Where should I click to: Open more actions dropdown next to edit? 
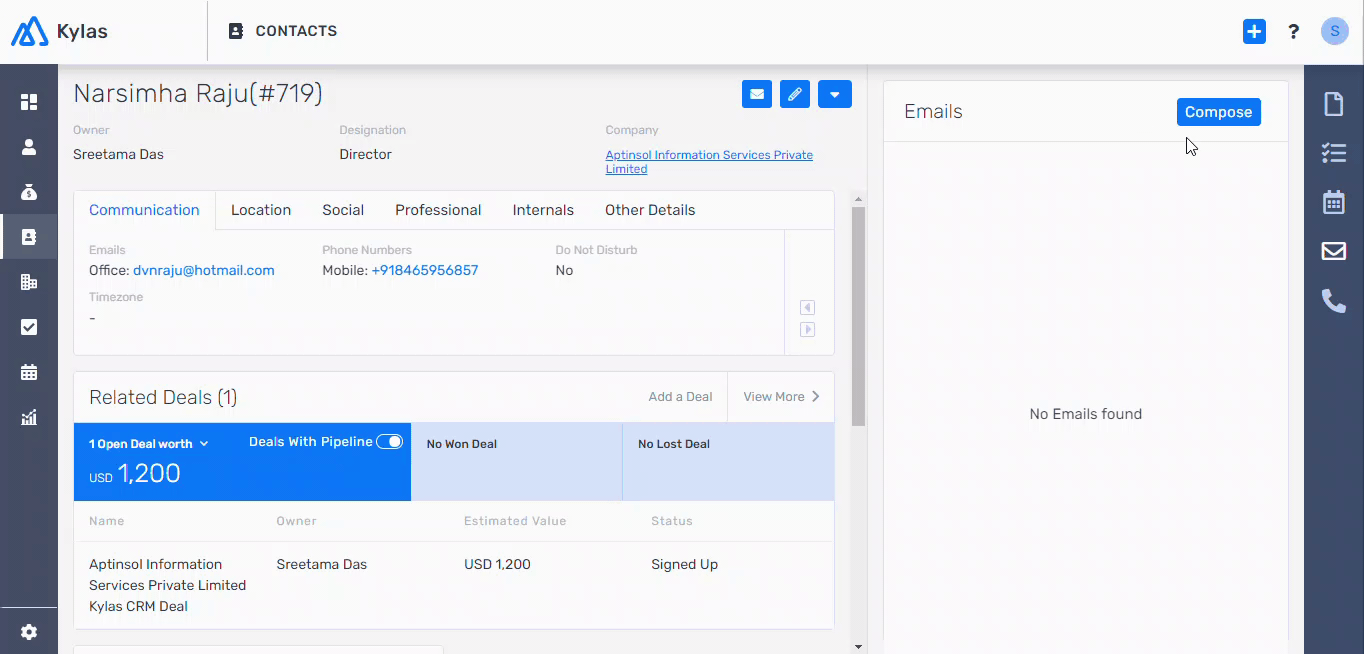(835, 95)
